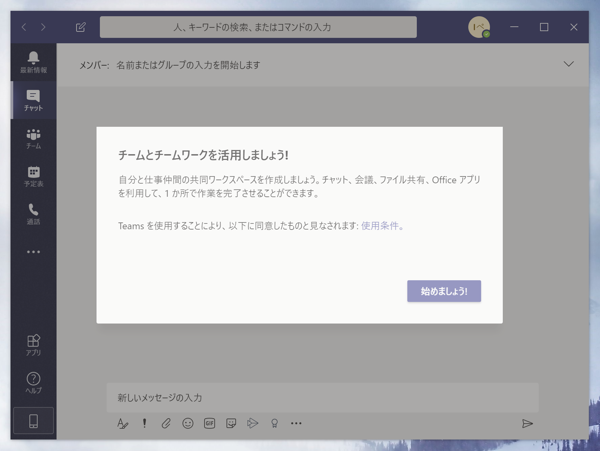The image size is (600, 451).
Task: Start a new chat with compose icon
Action: pos(81,27)
